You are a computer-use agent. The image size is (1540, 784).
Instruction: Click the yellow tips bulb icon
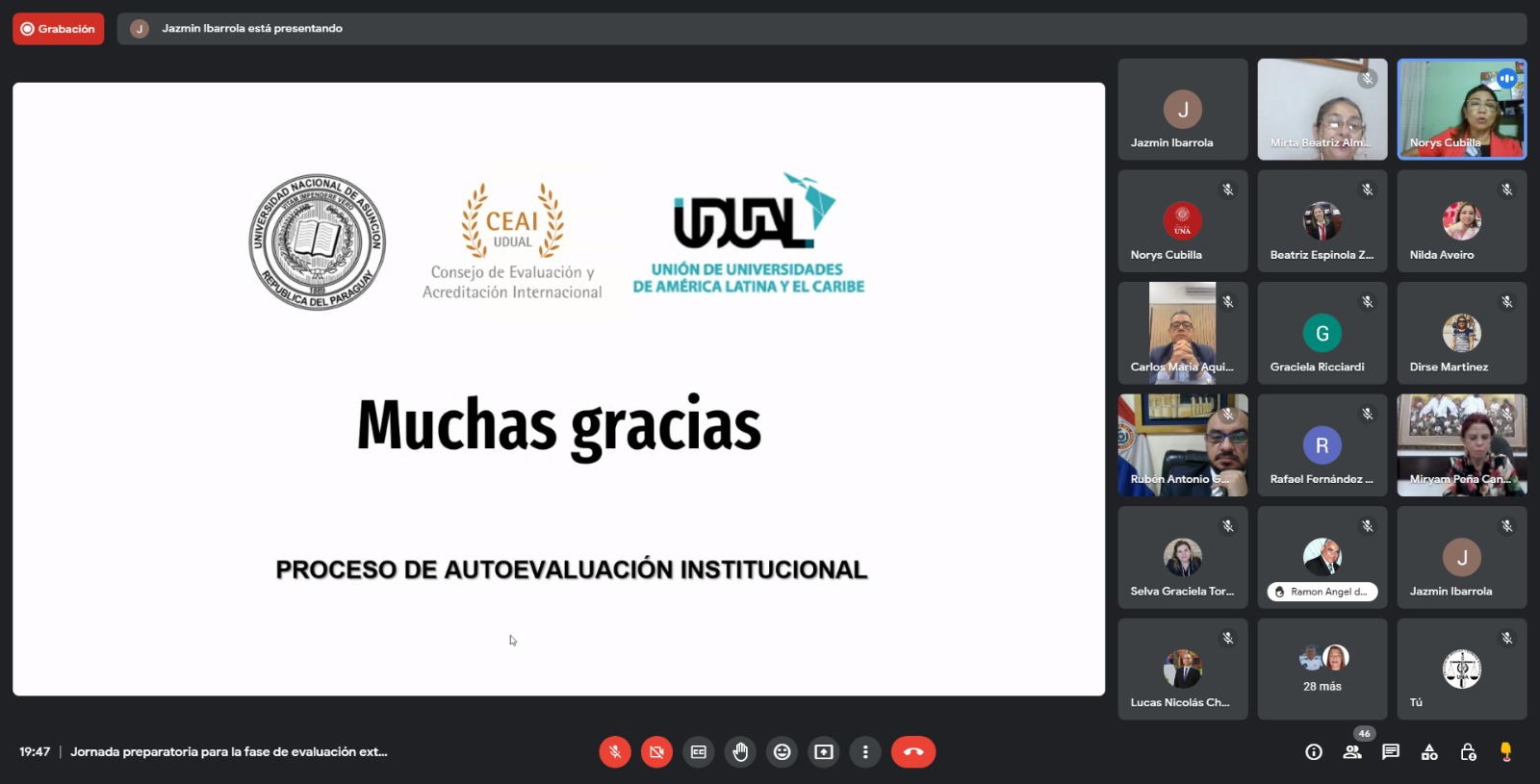point(1506,752)
